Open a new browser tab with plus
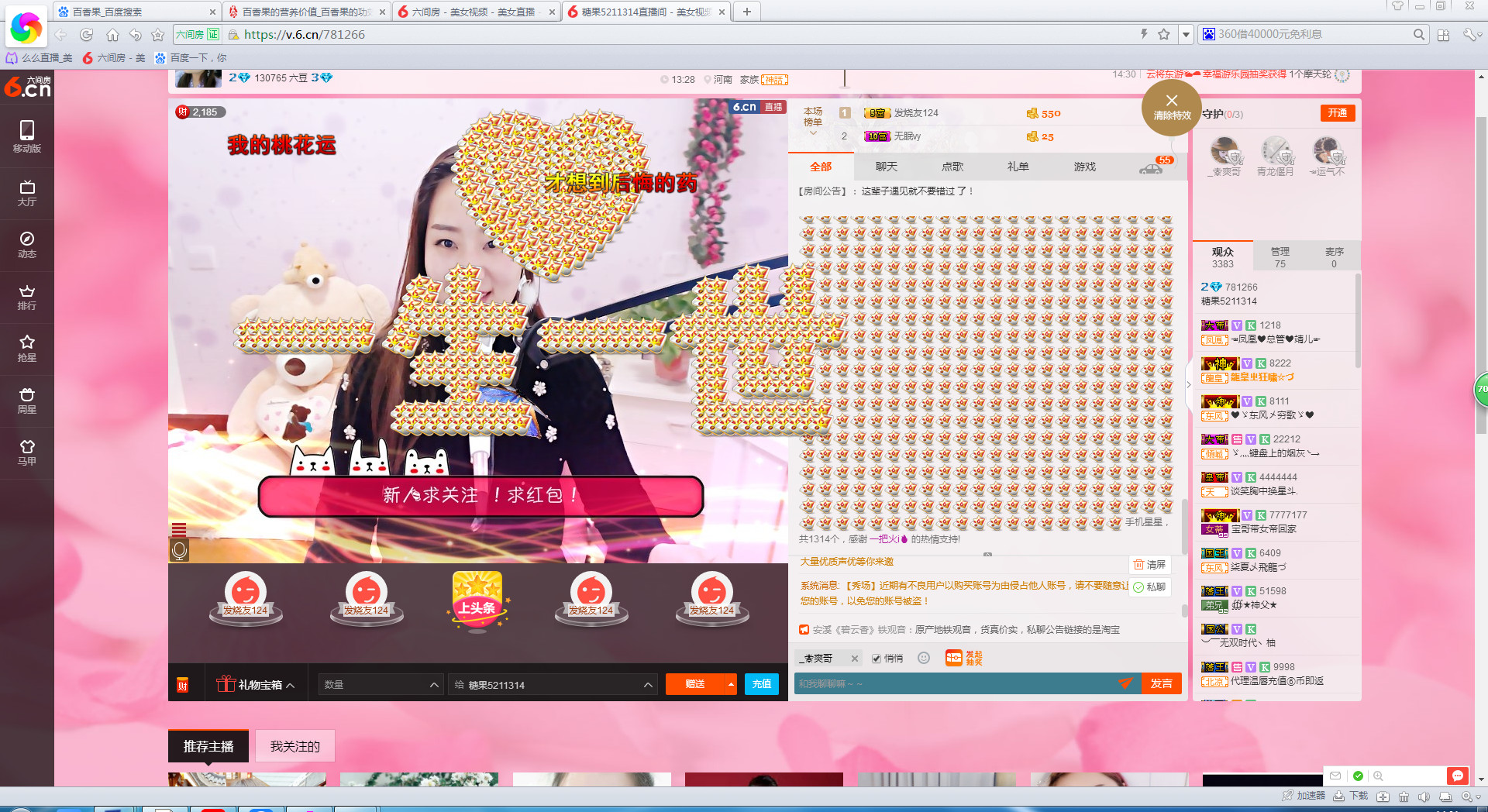This screenshot has height=812, width=1488. pos(746,12)
